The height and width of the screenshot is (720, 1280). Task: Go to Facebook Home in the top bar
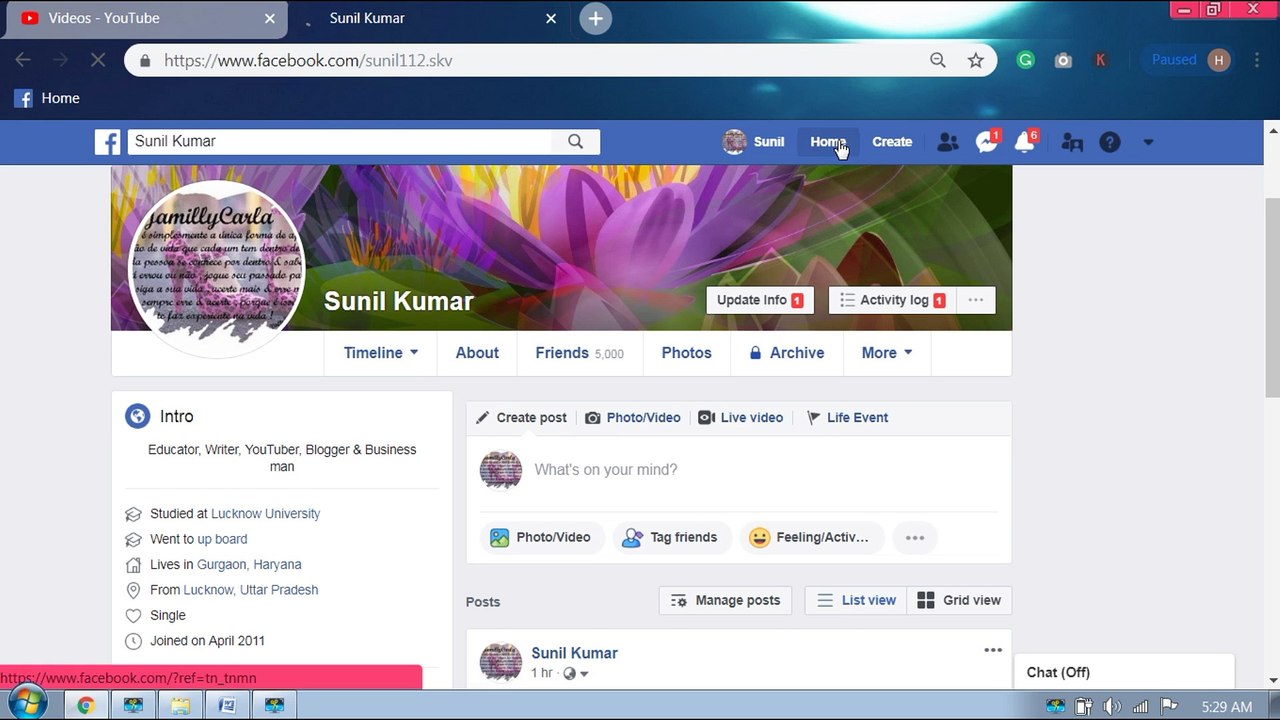828,142
